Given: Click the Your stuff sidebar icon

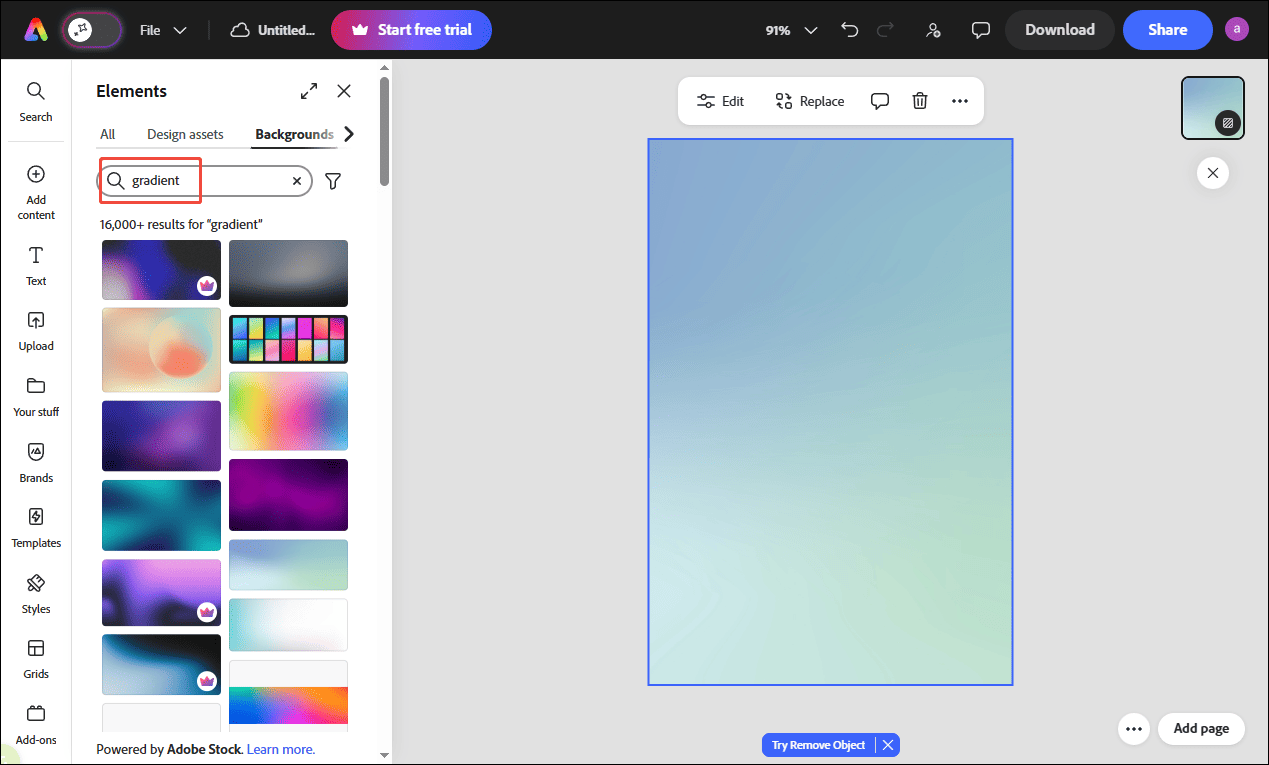Looking at the screenshot, I should [x=36, y=396].
